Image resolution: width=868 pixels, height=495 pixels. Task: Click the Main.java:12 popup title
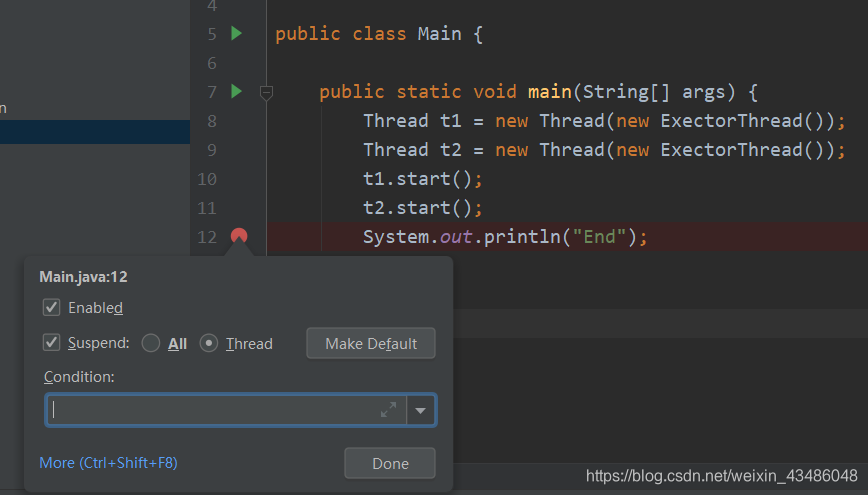pyautogui.click(x=84, y=276)
